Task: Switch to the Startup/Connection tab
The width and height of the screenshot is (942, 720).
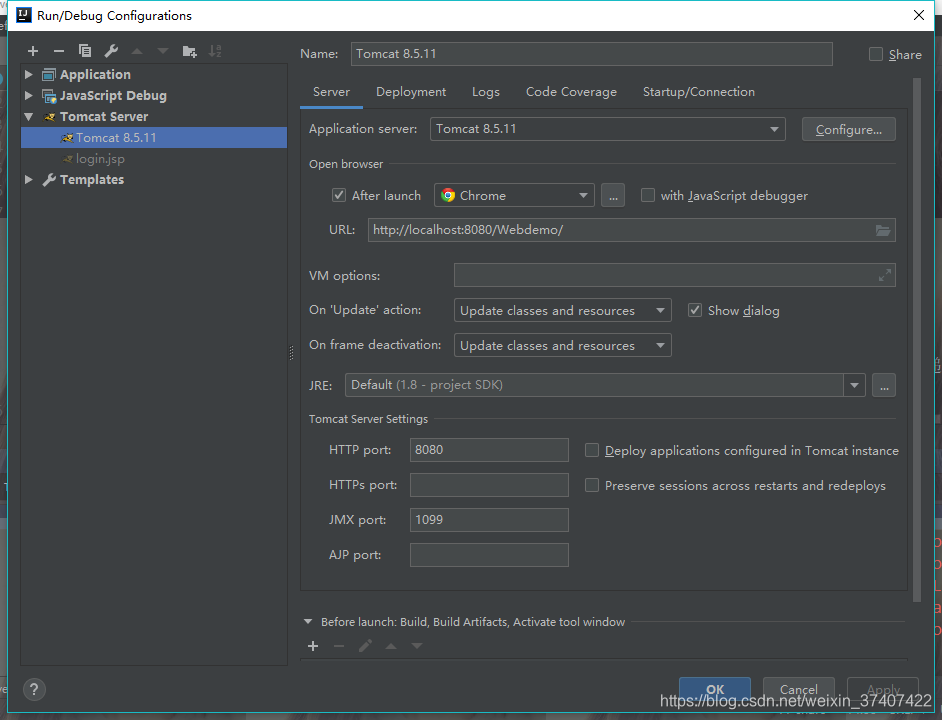Action: pyautogui.click(x=699, y=92)
